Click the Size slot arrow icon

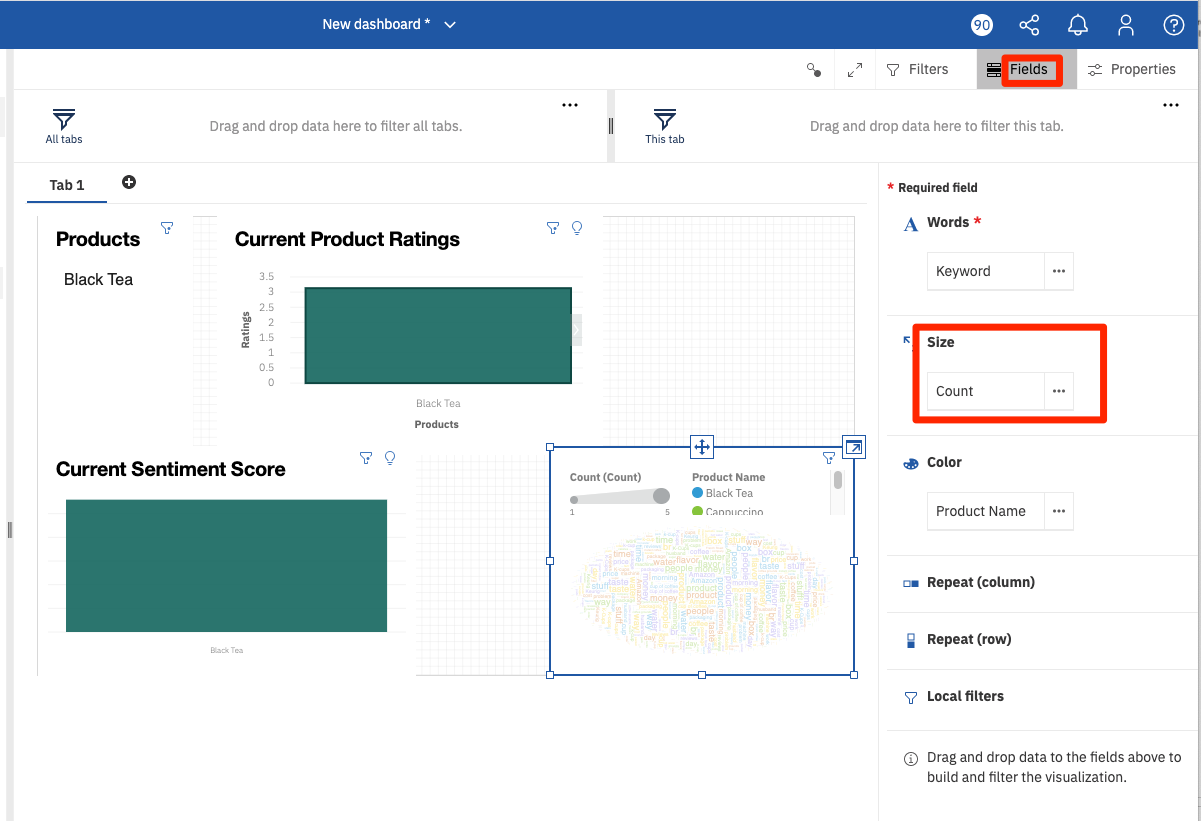908,341
